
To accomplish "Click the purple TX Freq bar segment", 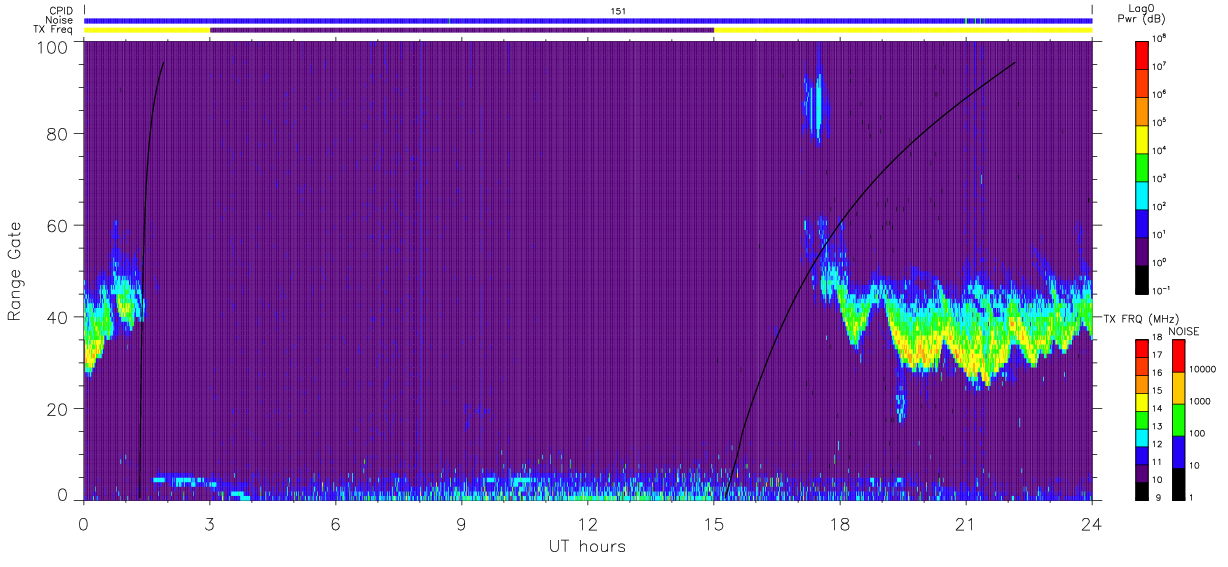I will (462, 30).
